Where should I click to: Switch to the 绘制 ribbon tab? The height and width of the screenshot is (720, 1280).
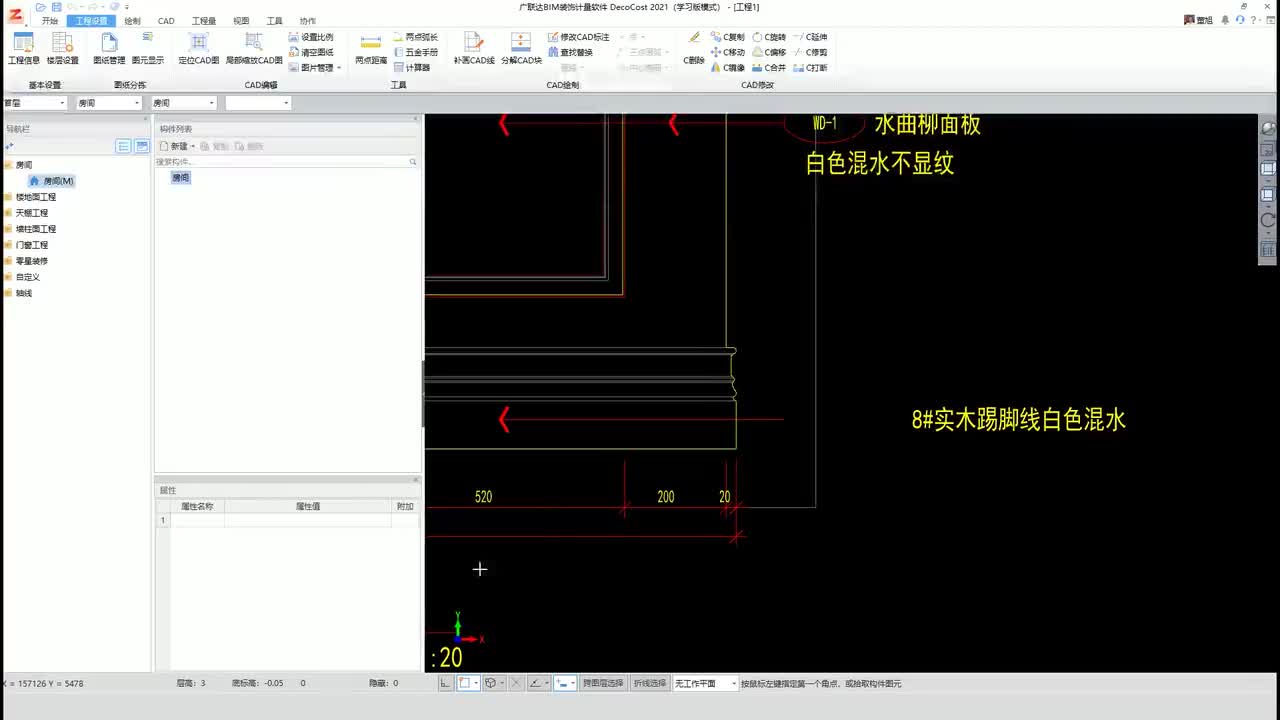132,21
